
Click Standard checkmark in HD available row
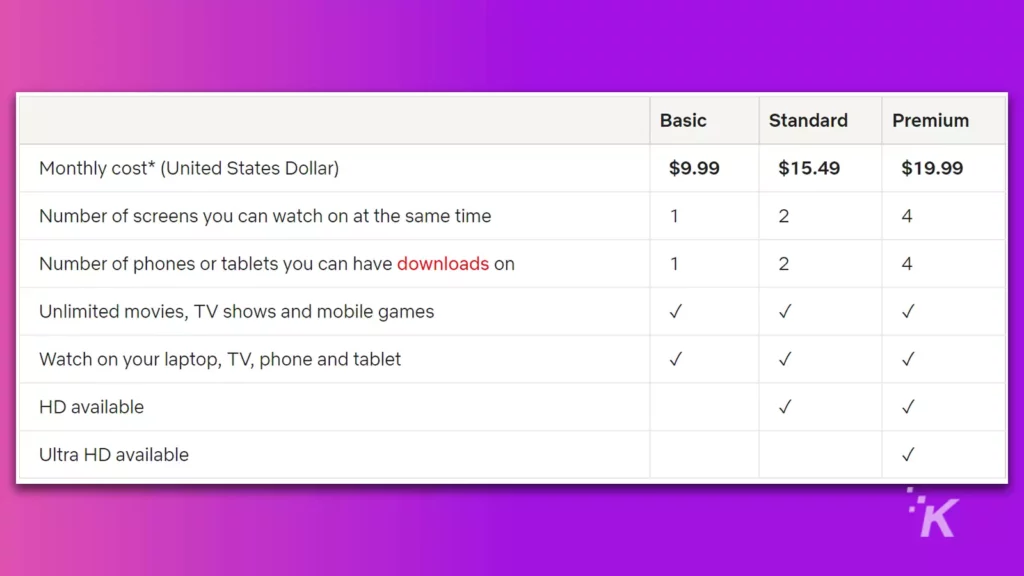(x=785, y=407)
